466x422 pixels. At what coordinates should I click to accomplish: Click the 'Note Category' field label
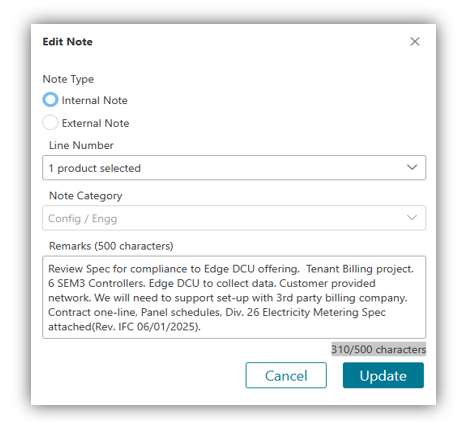(x=86, y=196)
